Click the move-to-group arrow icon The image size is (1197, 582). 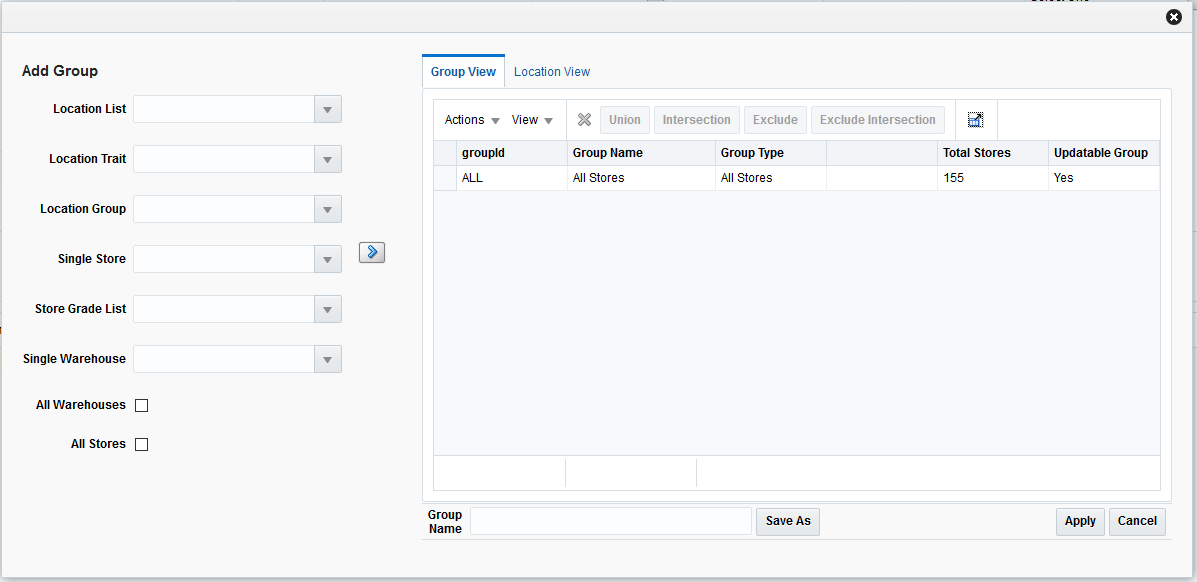[372, 252]
